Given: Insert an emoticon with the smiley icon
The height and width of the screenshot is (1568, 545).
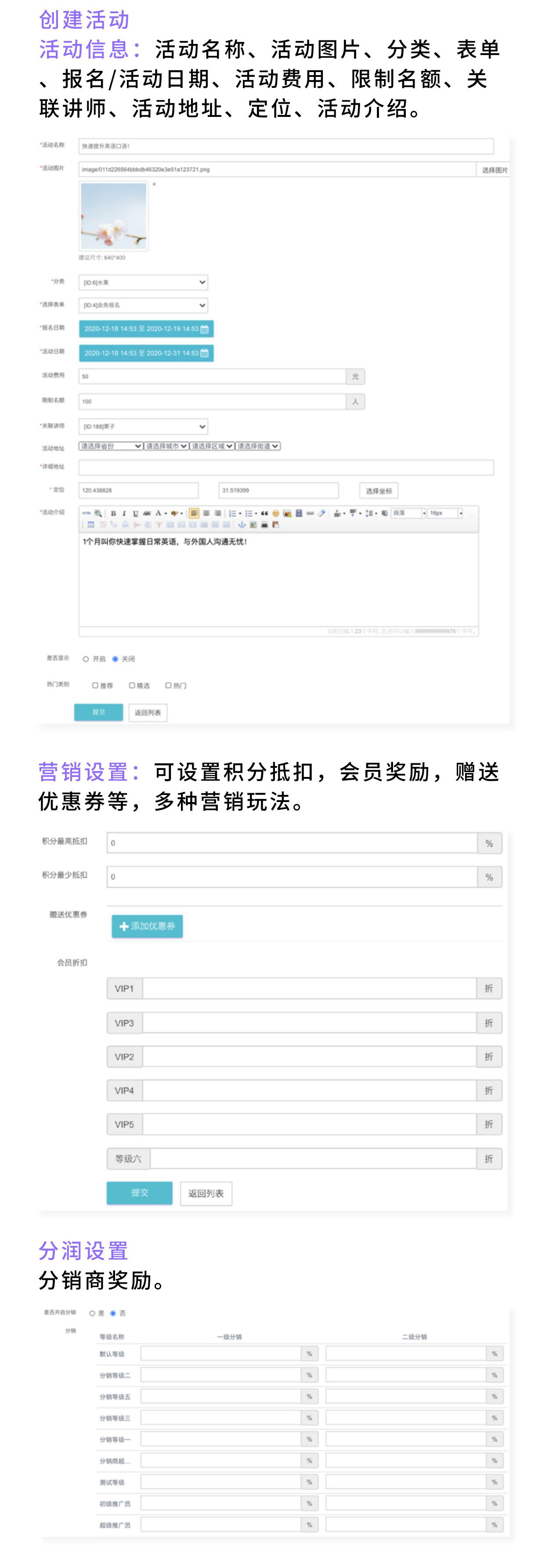Looking at the screenshot, I should pos(275,513).
